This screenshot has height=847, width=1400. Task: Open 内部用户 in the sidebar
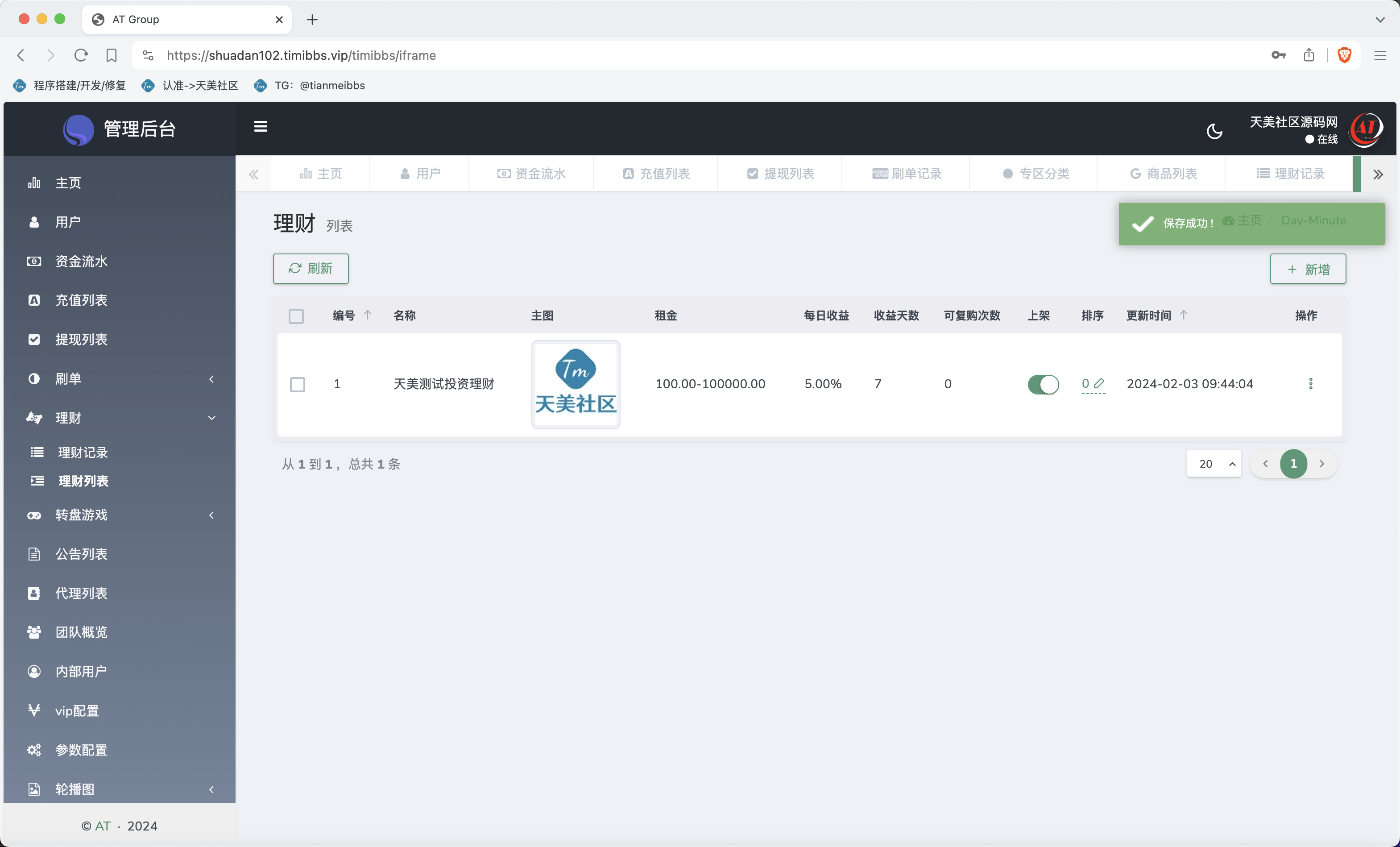pyautogui.click(x=119, y=671)
